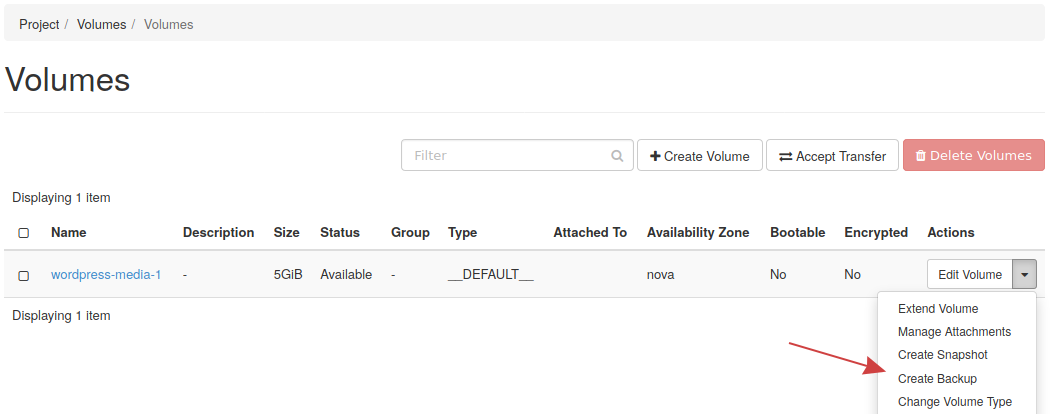Viewport: 1051px width, 414px height.
Task: Pick Create Snapshot from the dropdown
Action: (x=942, y=355)
